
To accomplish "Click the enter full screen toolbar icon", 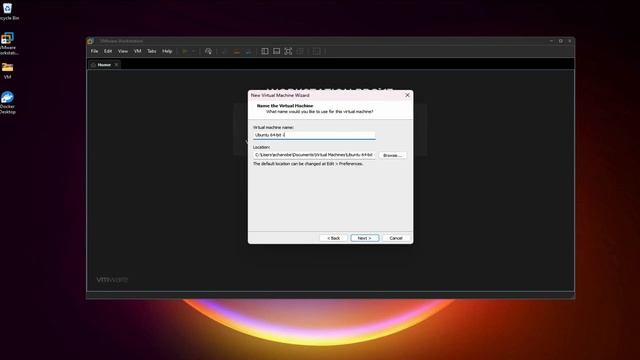I will pos(288,51).
